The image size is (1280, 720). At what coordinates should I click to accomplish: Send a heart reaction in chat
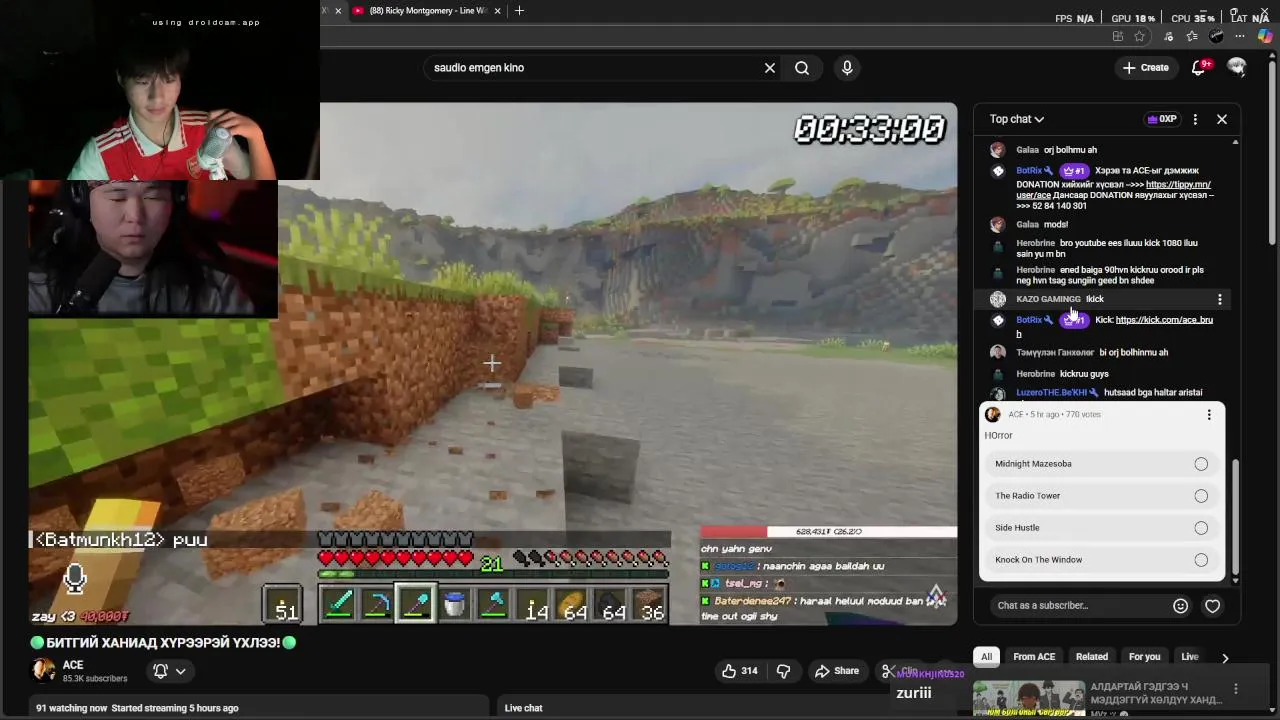pos(1212,605)
